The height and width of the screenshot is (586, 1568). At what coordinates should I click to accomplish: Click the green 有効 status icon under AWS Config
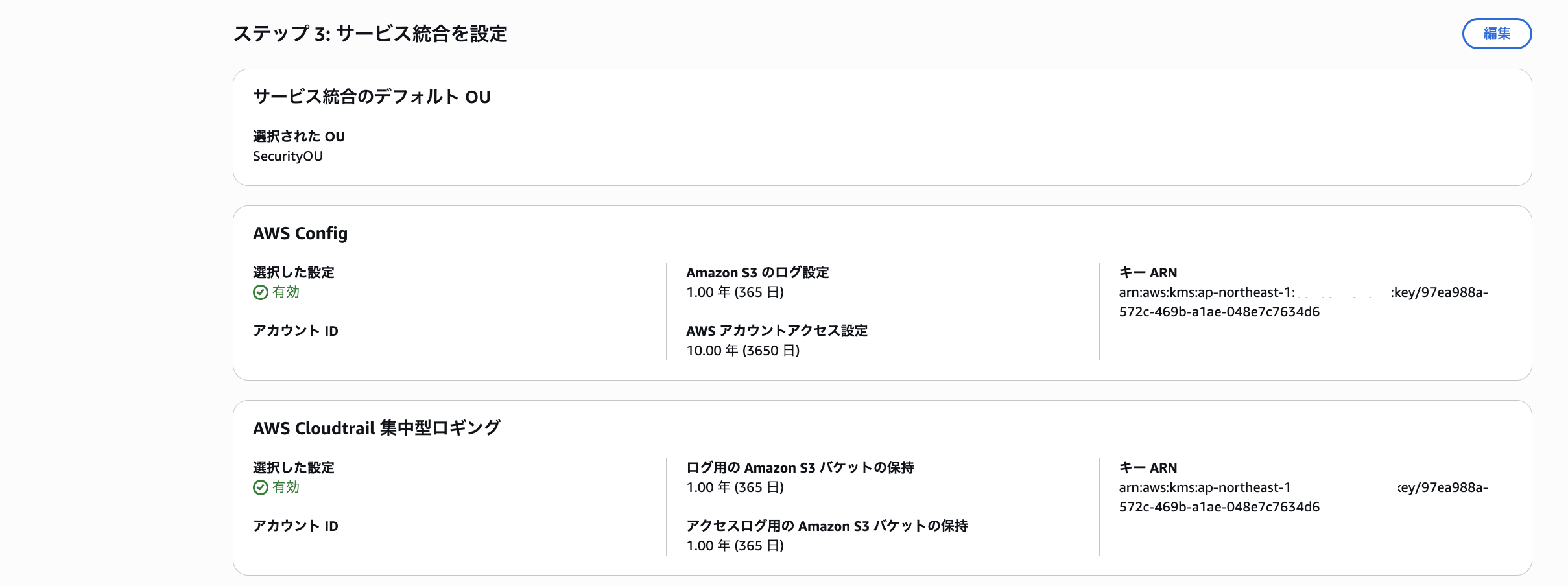(x=259, y=292)
